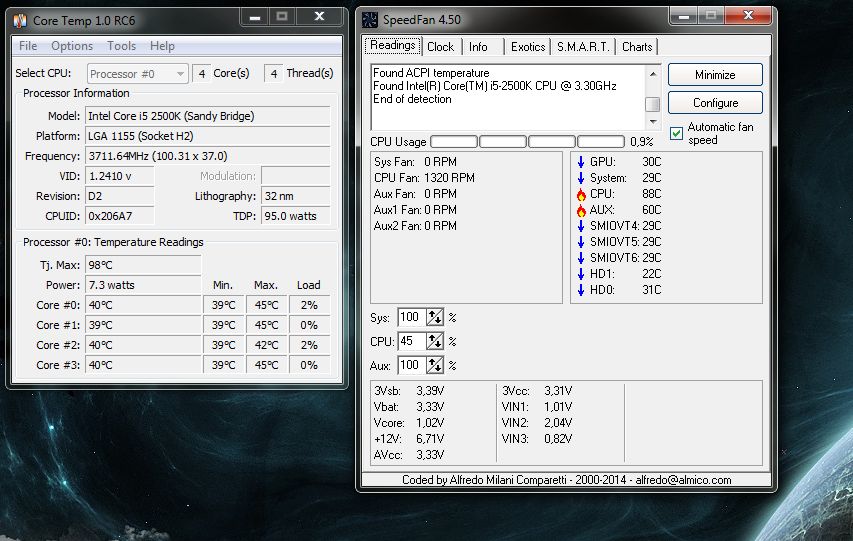Select the Readings tab in SpeedFan
853x541 pixels.
point(393,45)
